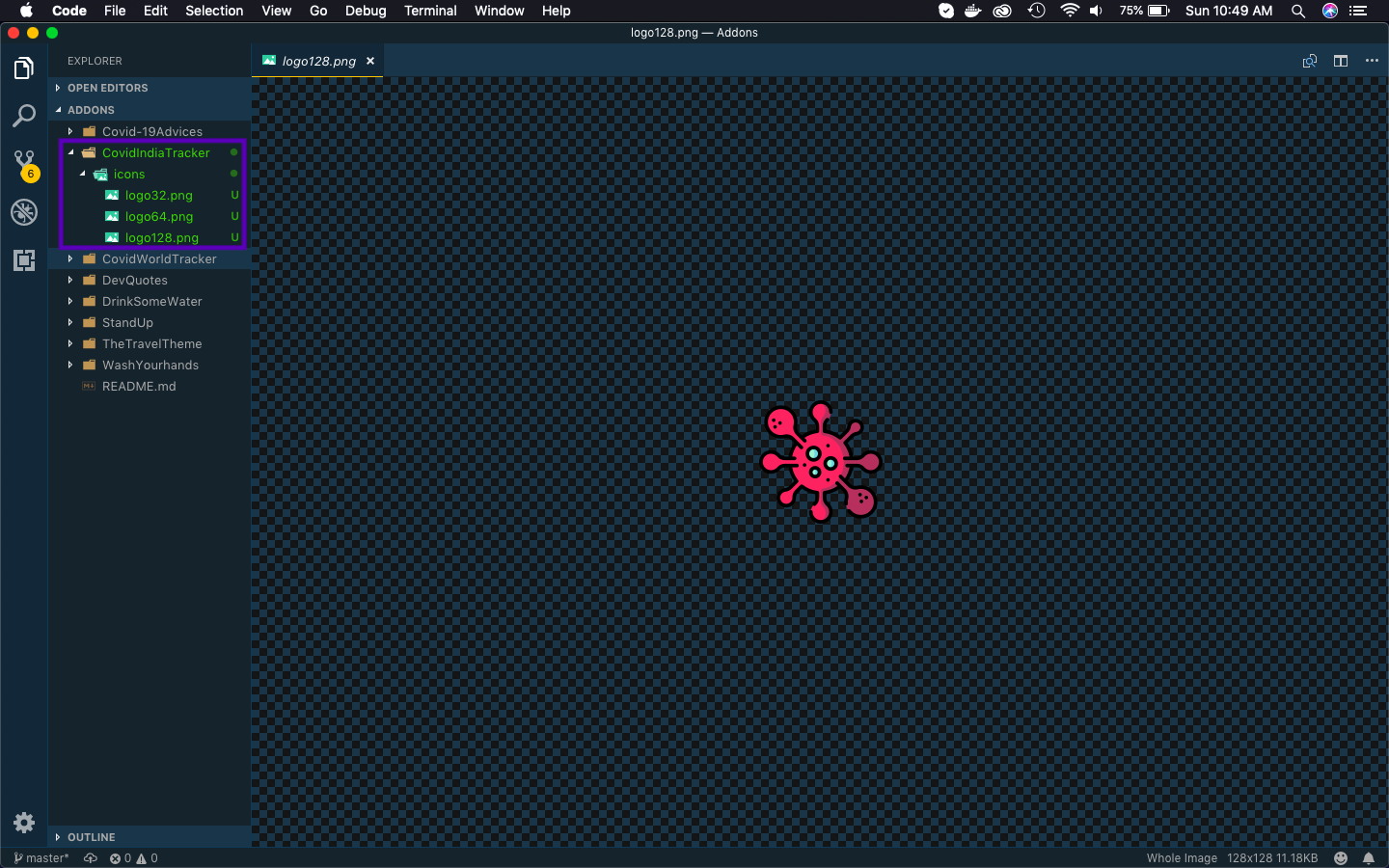Click the feedback smiley in status bar

[1341, 858]
